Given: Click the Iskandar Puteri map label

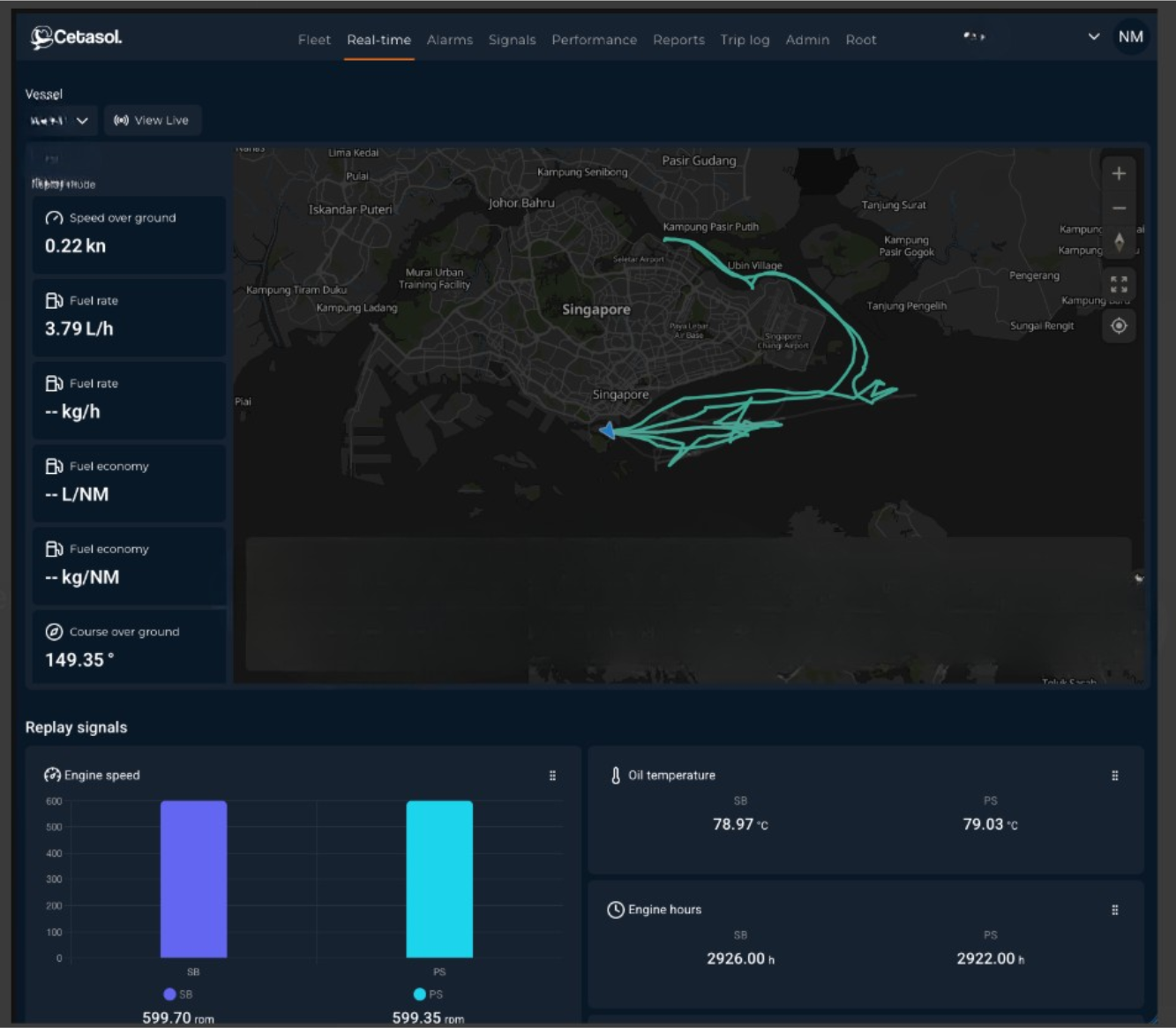Looking at the screenshot, I should tap(350, 210).
